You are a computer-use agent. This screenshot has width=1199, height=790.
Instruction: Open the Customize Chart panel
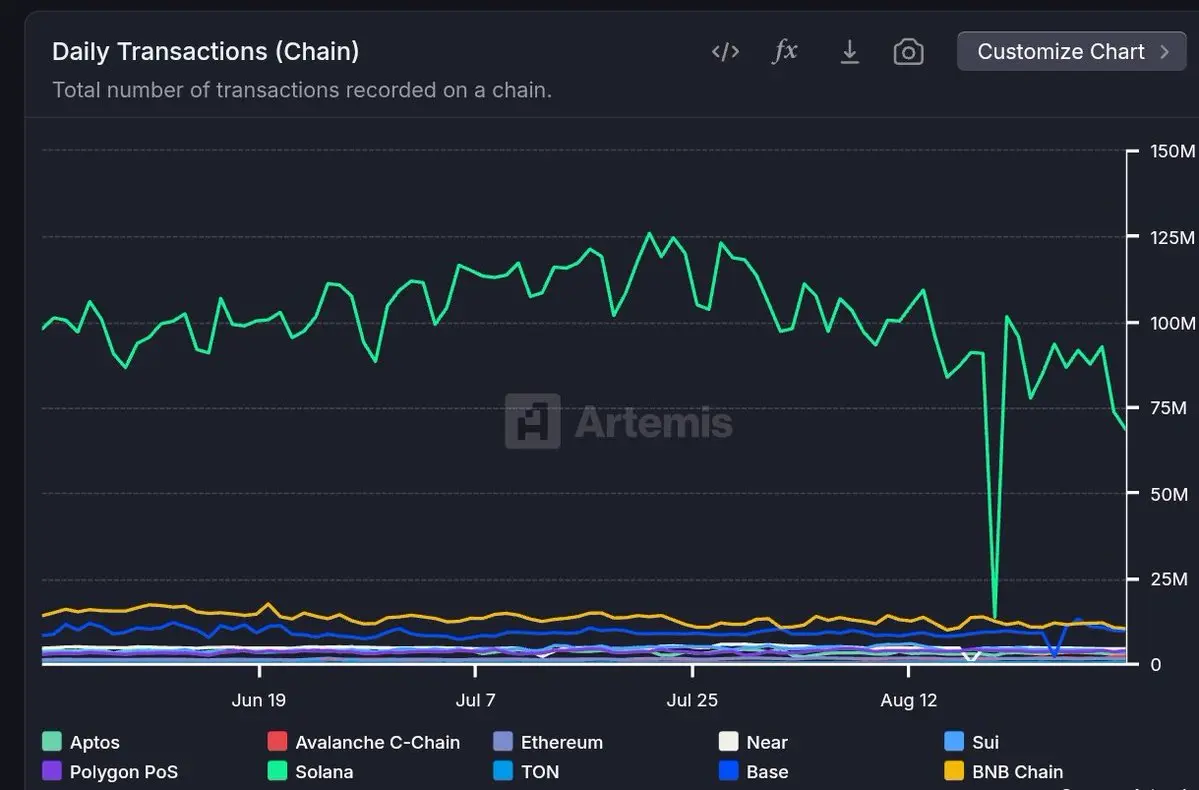1071,51
